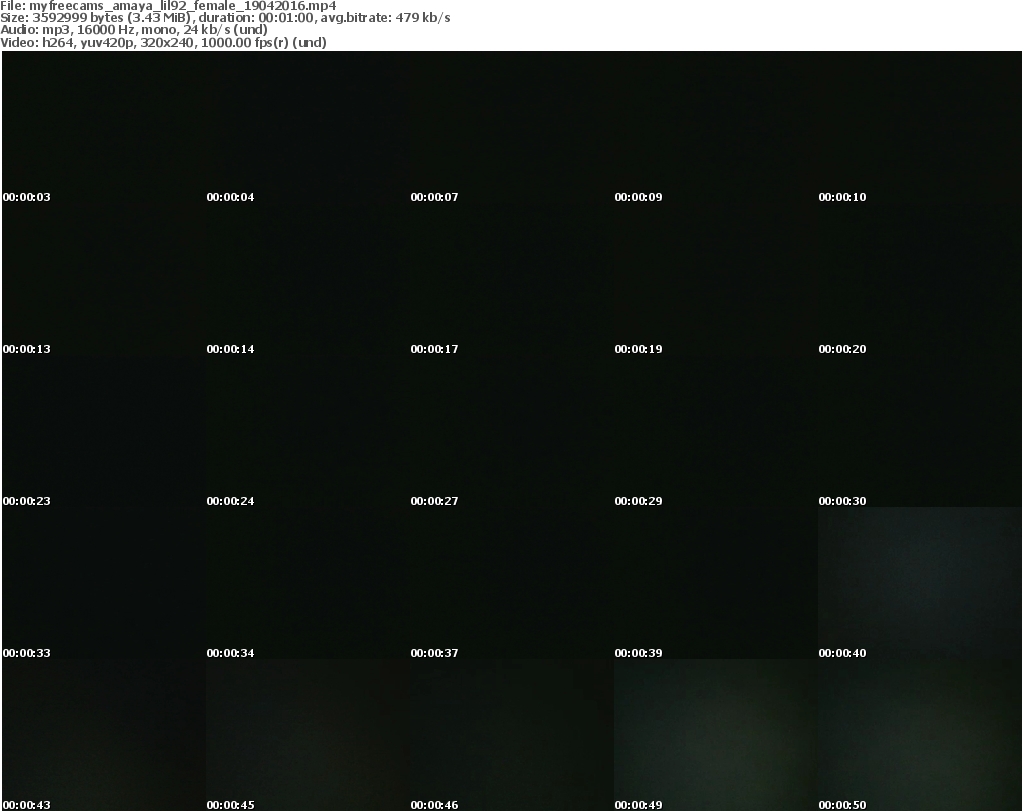This screenshot has width=1024, height=811.
Task: Pick the frame thumbnail stamped 00:00:19
Action: coord(715,279)
